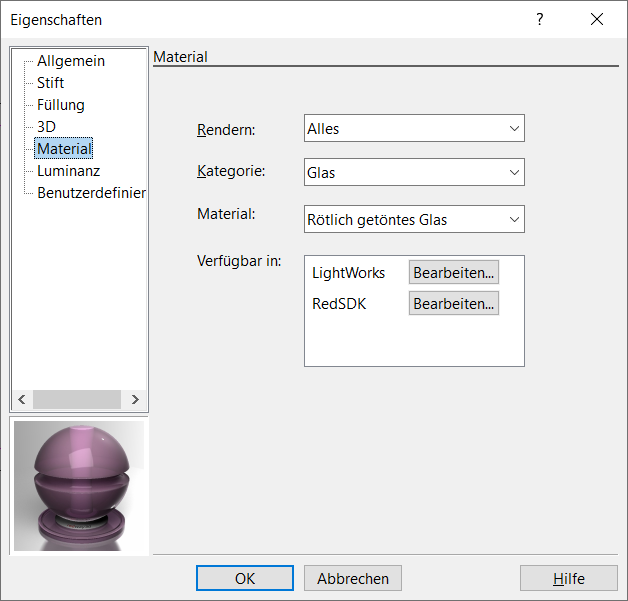This screenshot has width=628, height=601.
Task: Click the purple glass sphere material preview
Action: pos(79,485)
